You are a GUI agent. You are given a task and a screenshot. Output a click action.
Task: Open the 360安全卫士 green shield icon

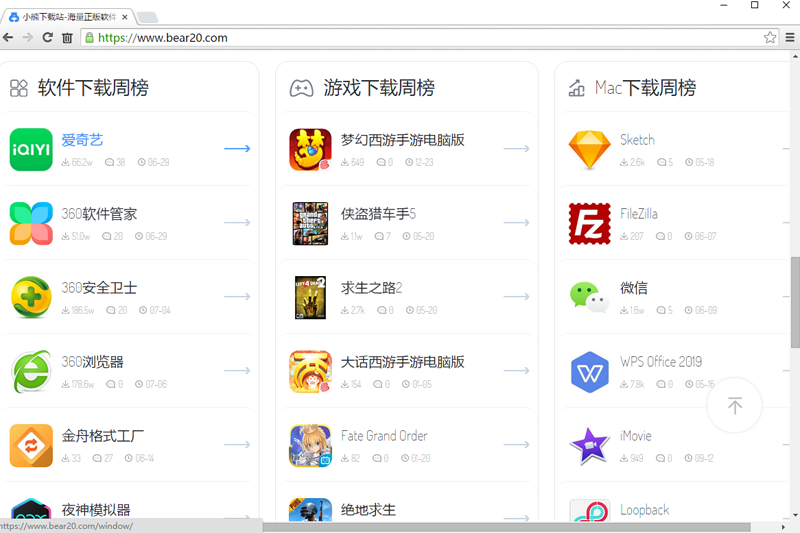point(31,297)
